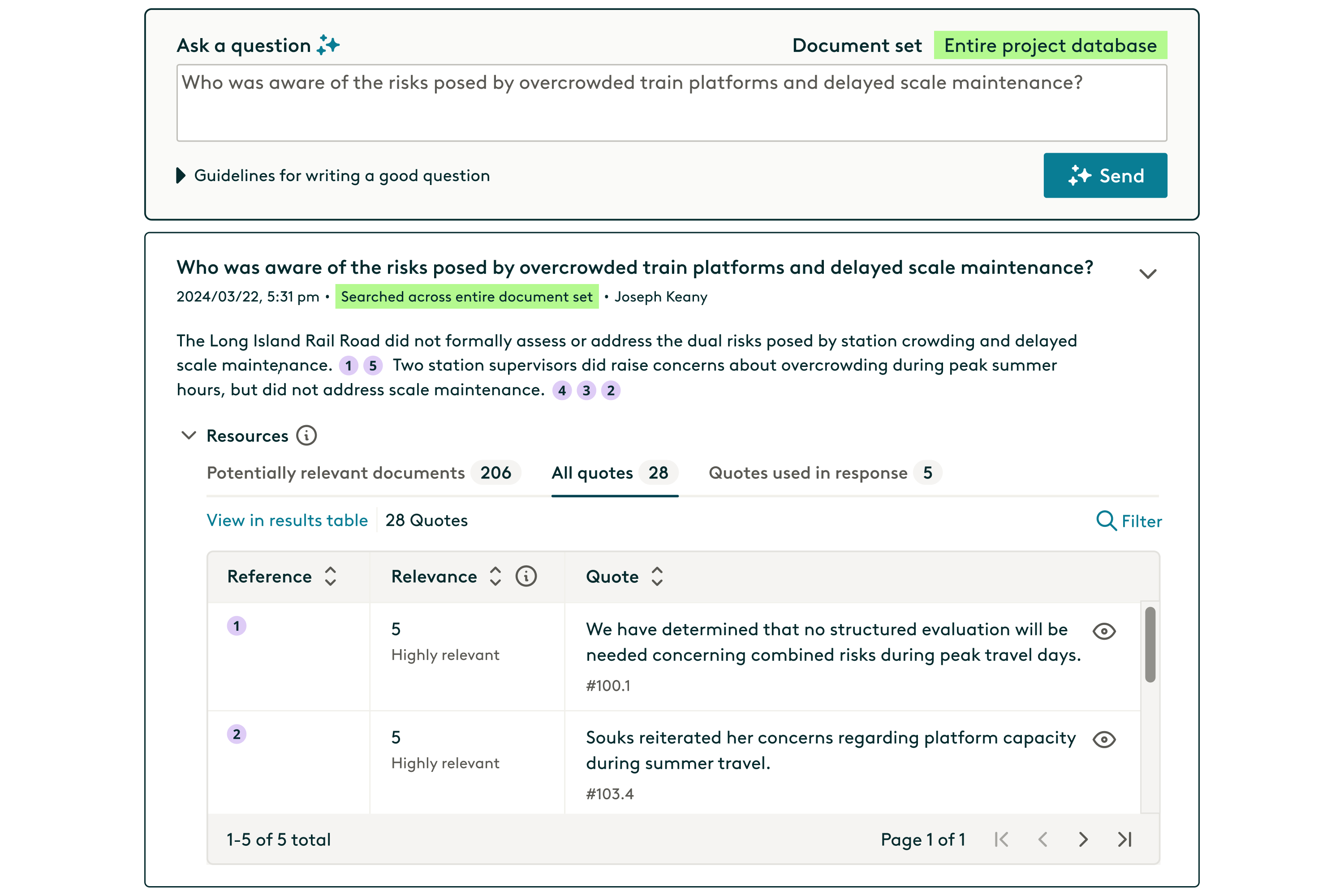This screenshot has height=896, width=1344.
Task: Click the Send button
Action: pos(1105,176)
